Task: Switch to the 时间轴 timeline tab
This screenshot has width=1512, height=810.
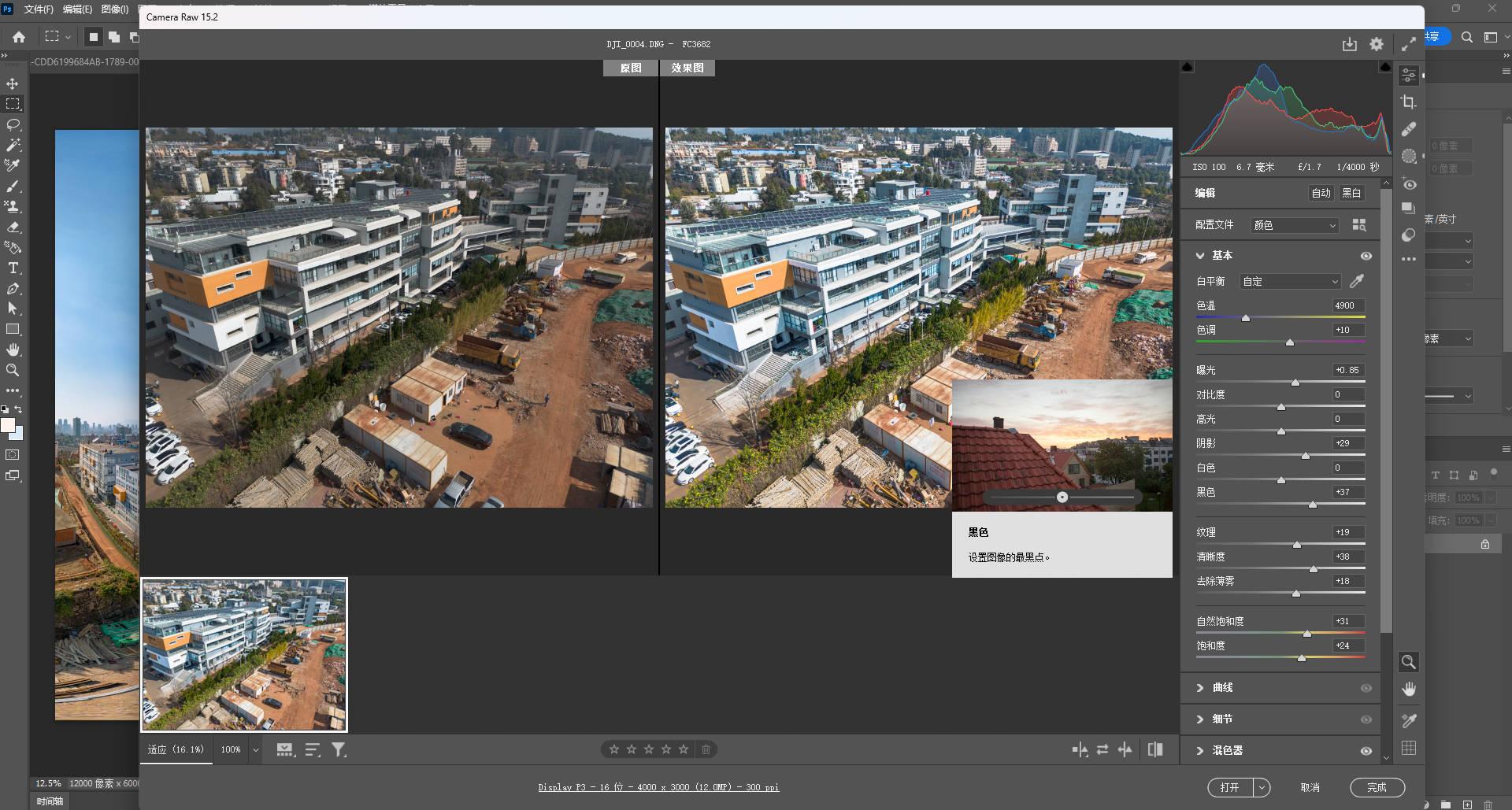Action: point(50,801)
